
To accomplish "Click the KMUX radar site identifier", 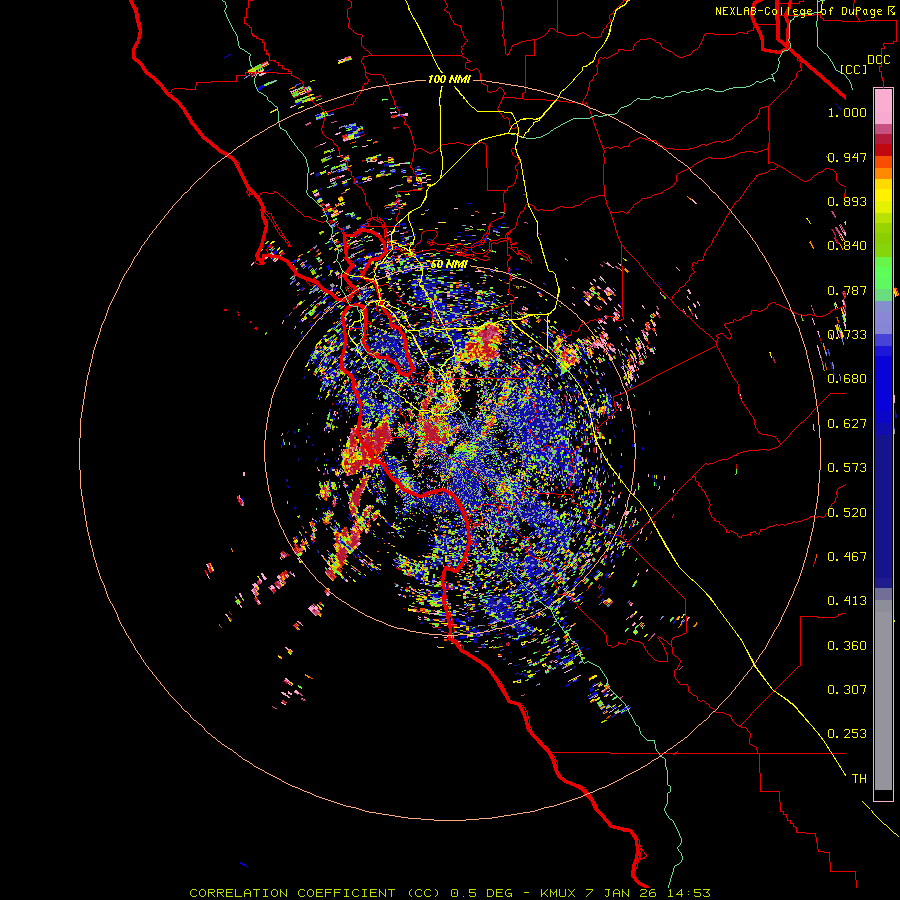I will tap(560, 893).
